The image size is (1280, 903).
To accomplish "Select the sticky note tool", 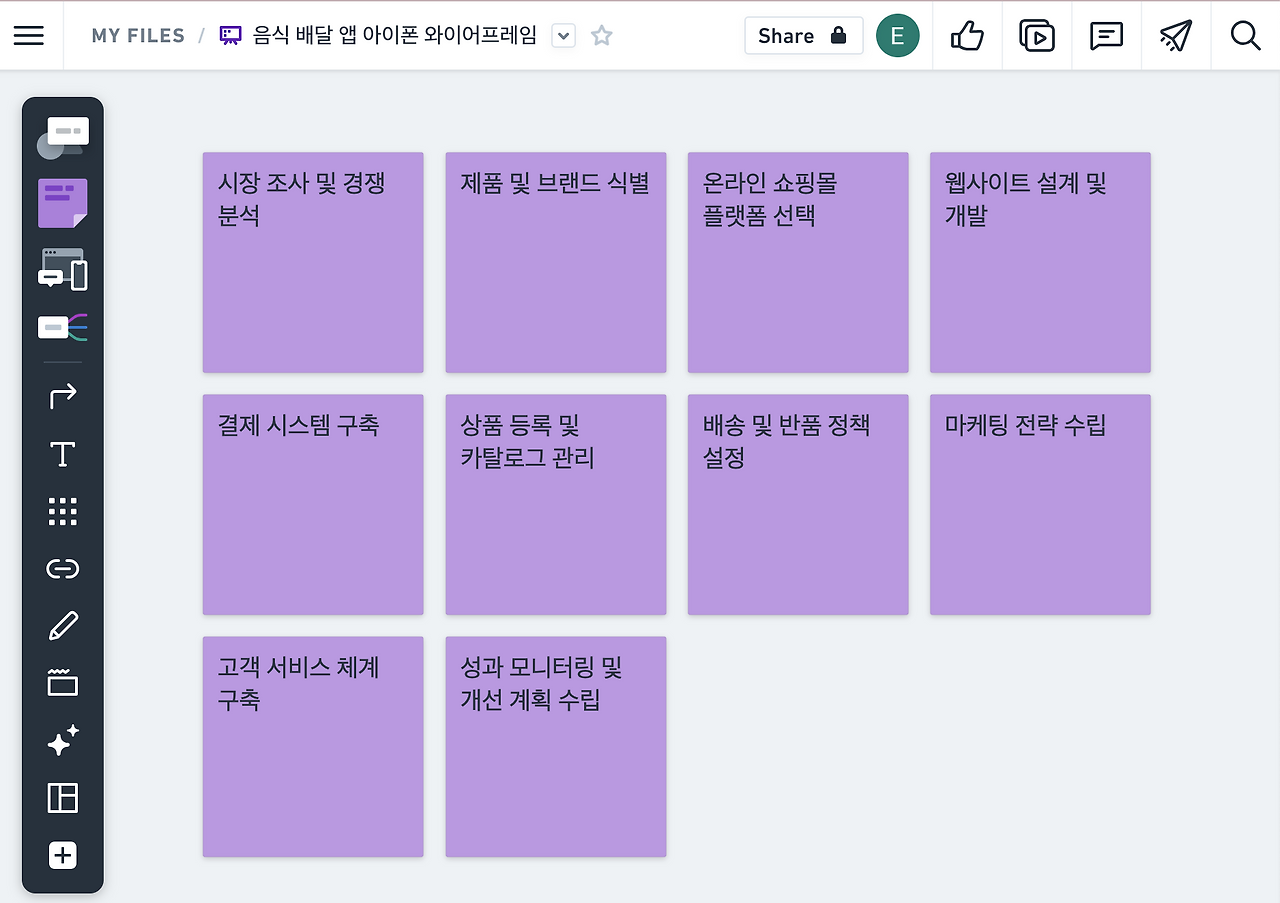I will point(62,202).
